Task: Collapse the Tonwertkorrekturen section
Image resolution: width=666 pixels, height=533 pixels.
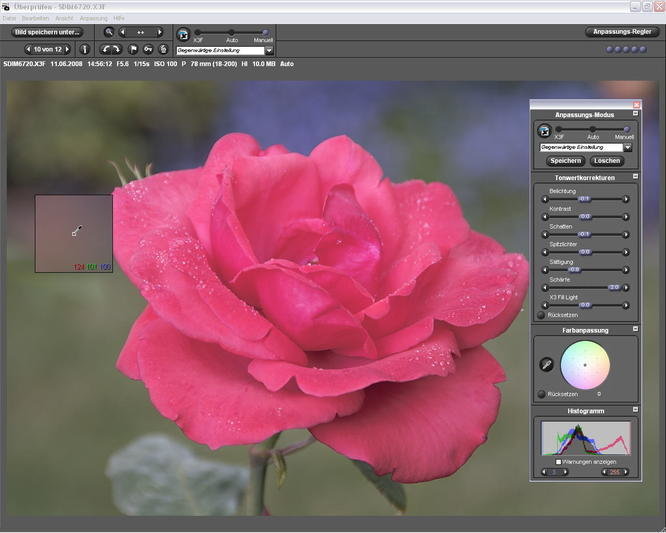Action: click(633, 177)
